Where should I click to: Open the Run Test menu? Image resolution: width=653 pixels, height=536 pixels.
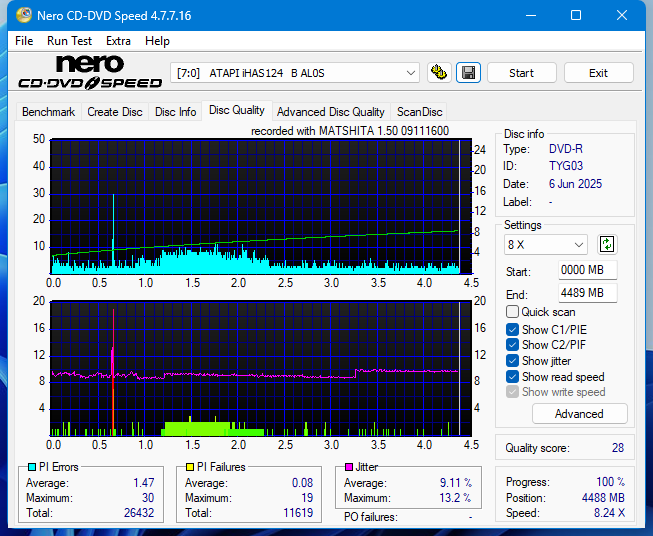click(69, 41)
